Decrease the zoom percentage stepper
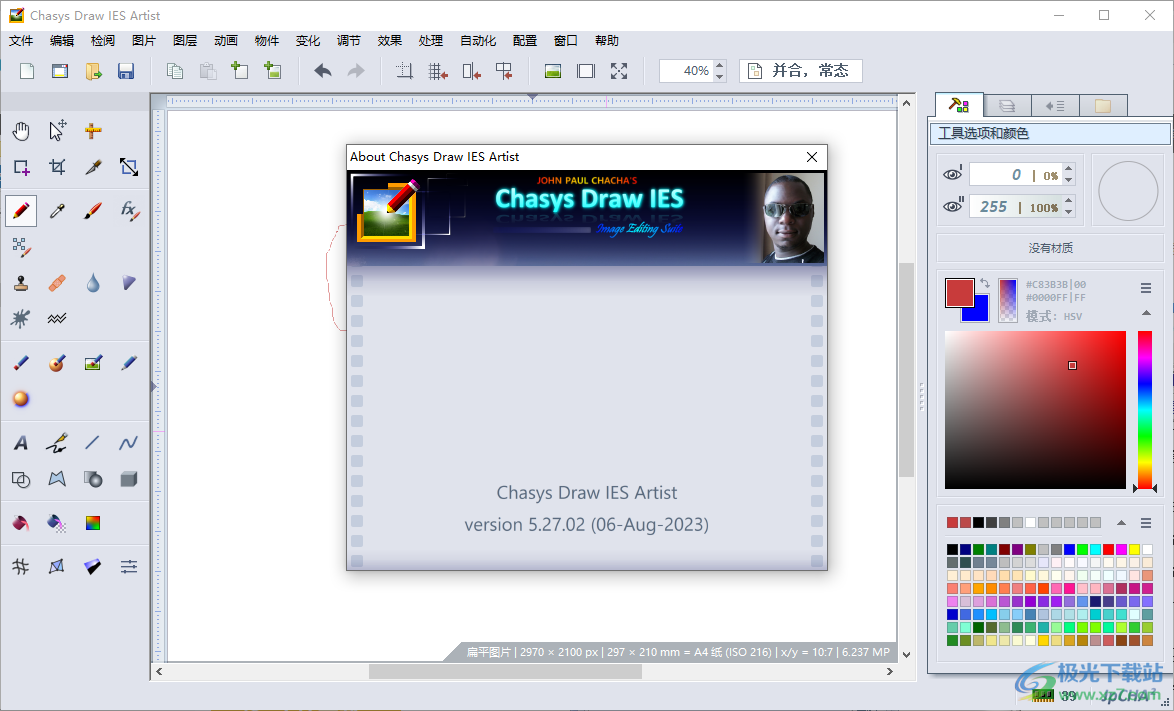This screenshot has height=711, width=1174. 720,76
